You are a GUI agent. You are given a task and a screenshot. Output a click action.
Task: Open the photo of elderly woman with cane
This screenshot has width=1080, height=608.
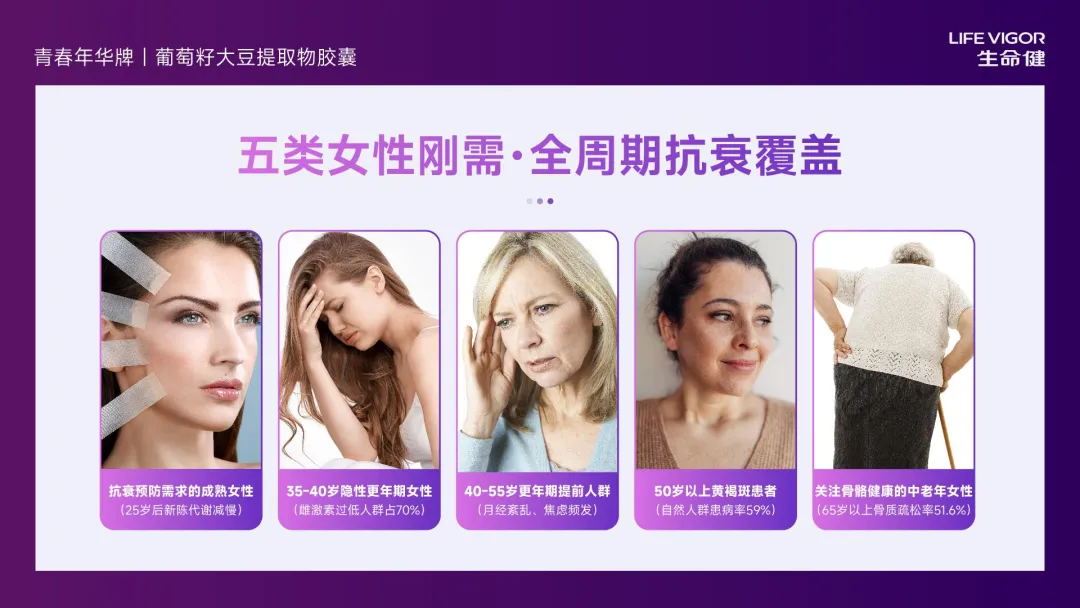pyautogui.click(x=893, y=350)
